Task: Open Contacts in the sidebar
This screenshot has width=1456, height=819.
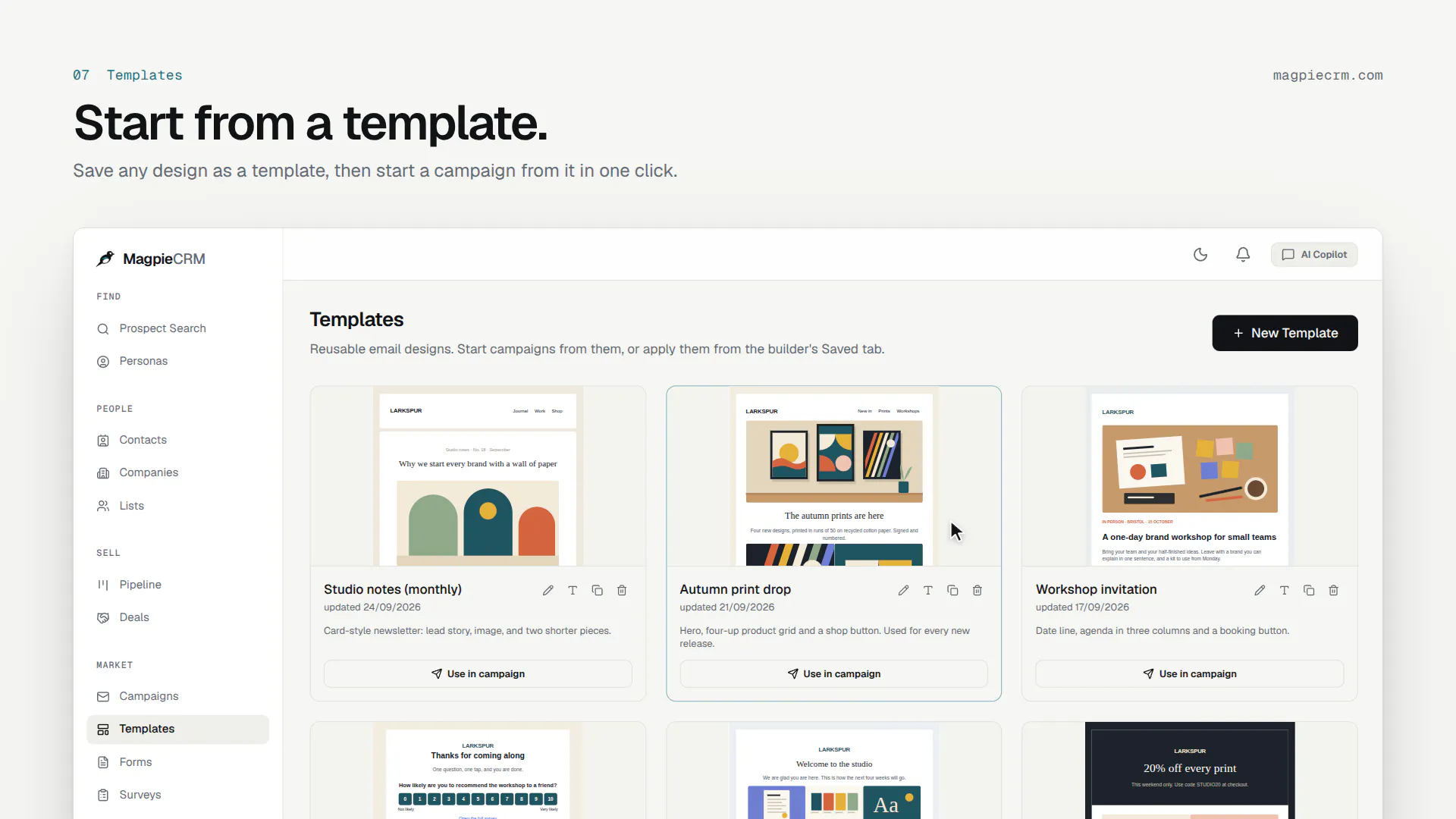Action: pos(178,440)
